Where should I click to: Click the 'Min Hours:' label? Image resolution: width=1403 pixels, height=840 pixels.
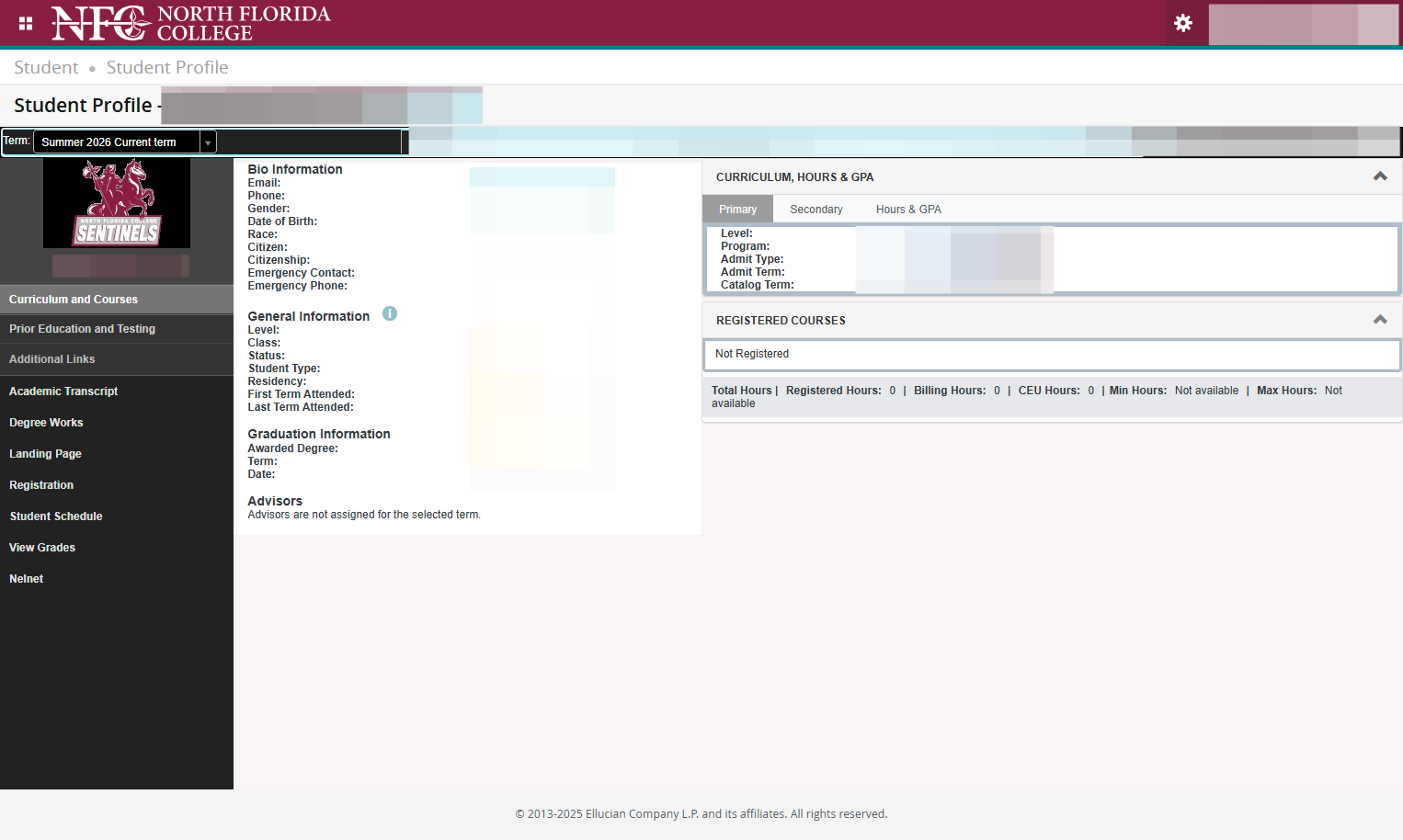pyautogui.click(x=1138, y=391)
